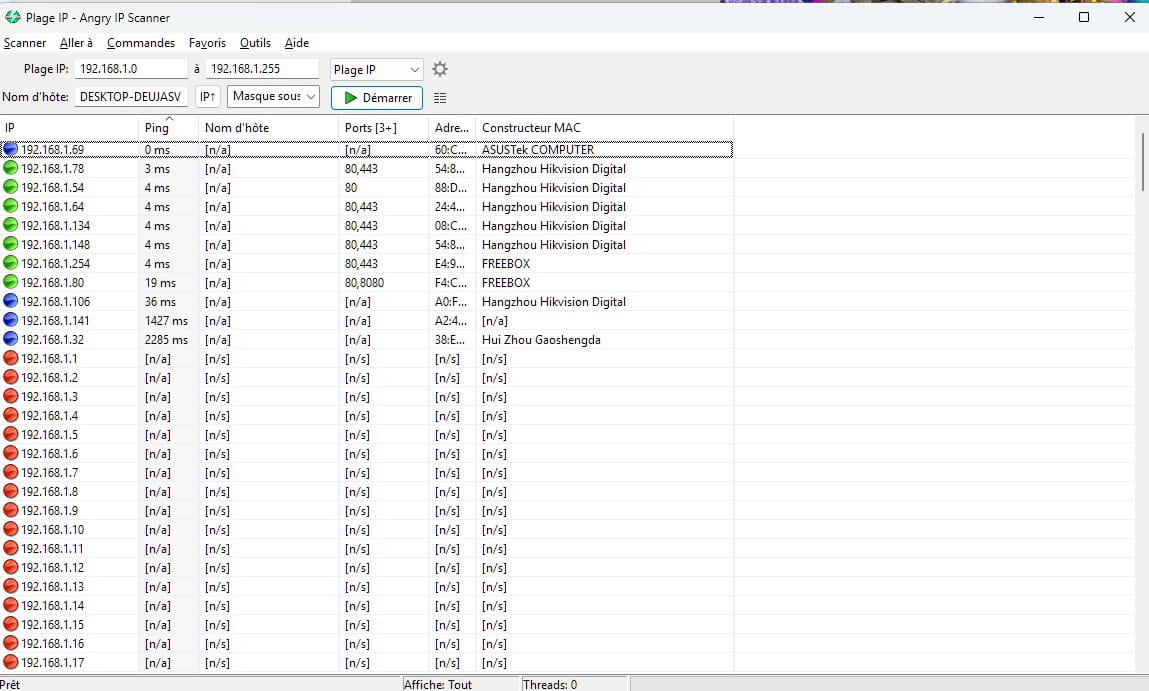Open the Outils menu

click(x=255, y=43)
